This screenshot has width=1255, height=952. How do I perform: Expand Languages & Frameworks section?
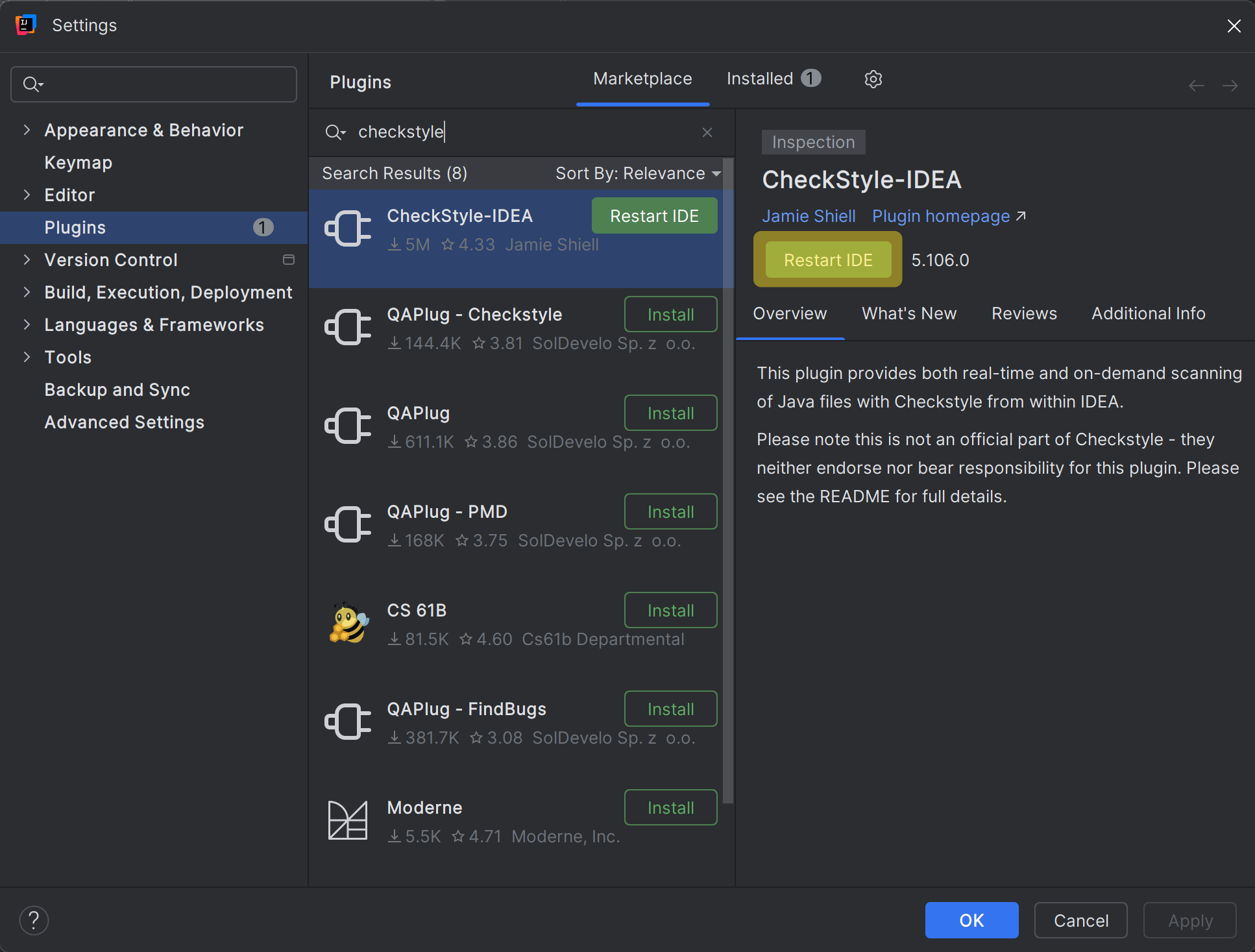point(27,324)
